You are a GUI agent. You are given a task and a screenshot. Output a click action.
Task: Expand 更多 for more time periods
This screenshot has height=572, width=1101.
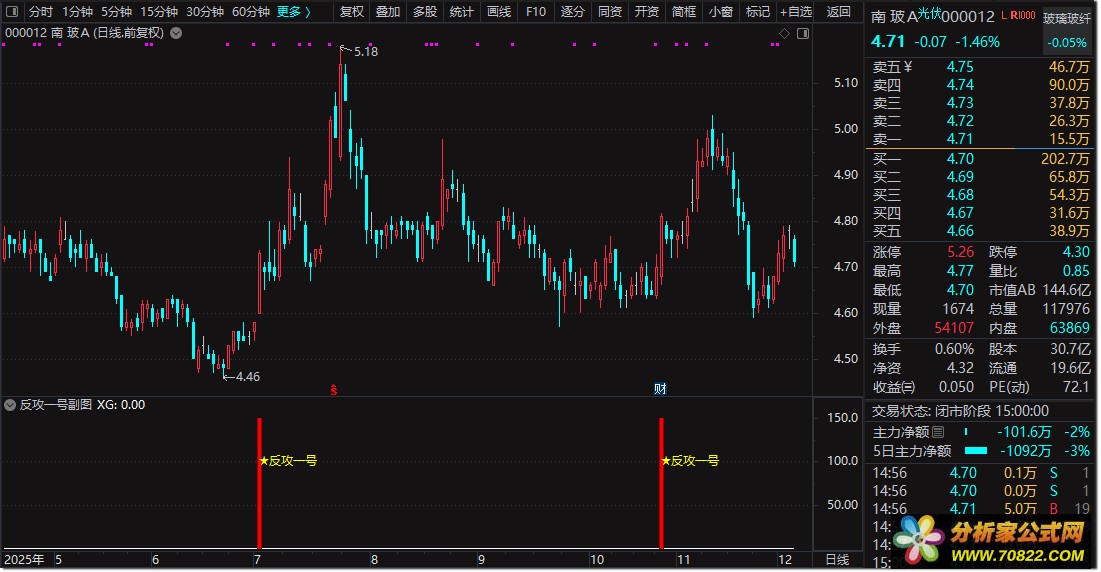(x=294, y=12)
